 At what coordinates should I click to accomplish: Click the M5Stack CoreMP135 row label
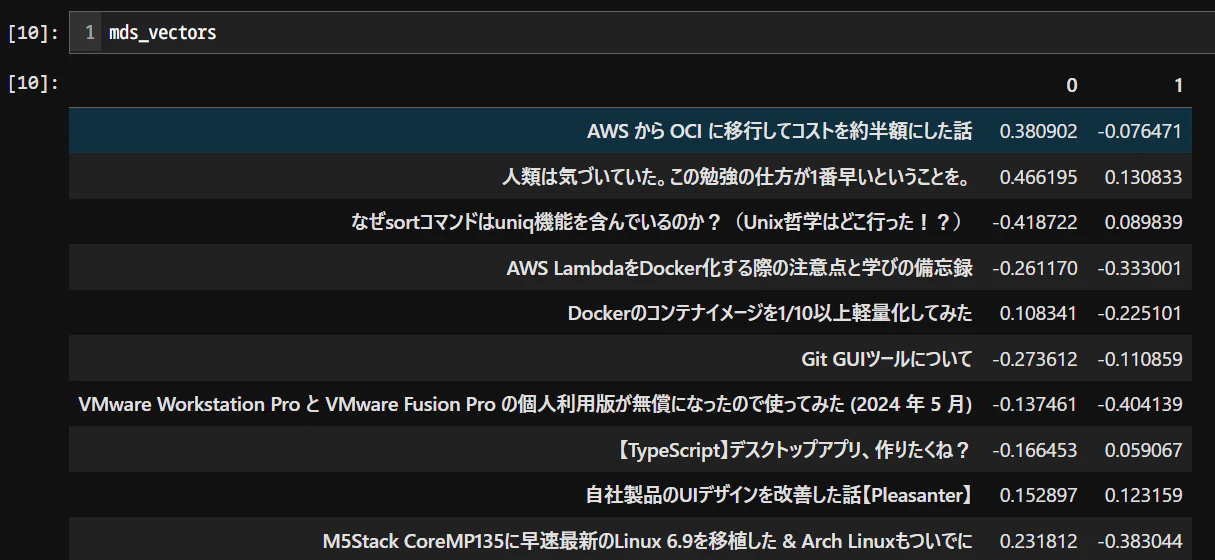[646, 541]
